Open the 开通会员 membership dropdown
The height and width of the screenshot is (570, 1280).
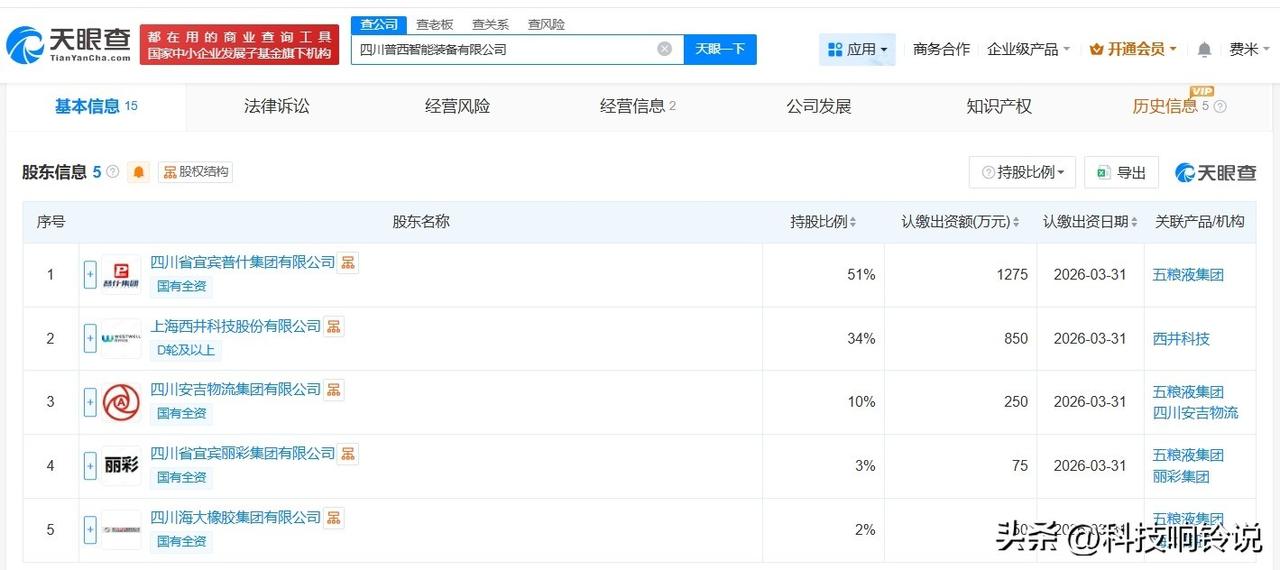click(1133, 49)
